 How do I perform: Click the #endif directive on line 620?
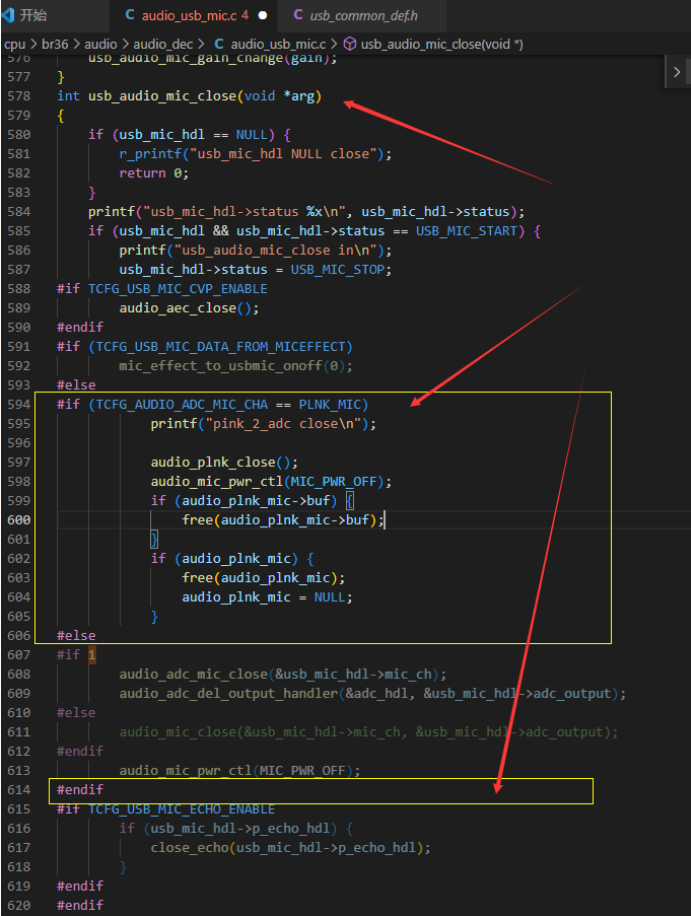[80, 905]
